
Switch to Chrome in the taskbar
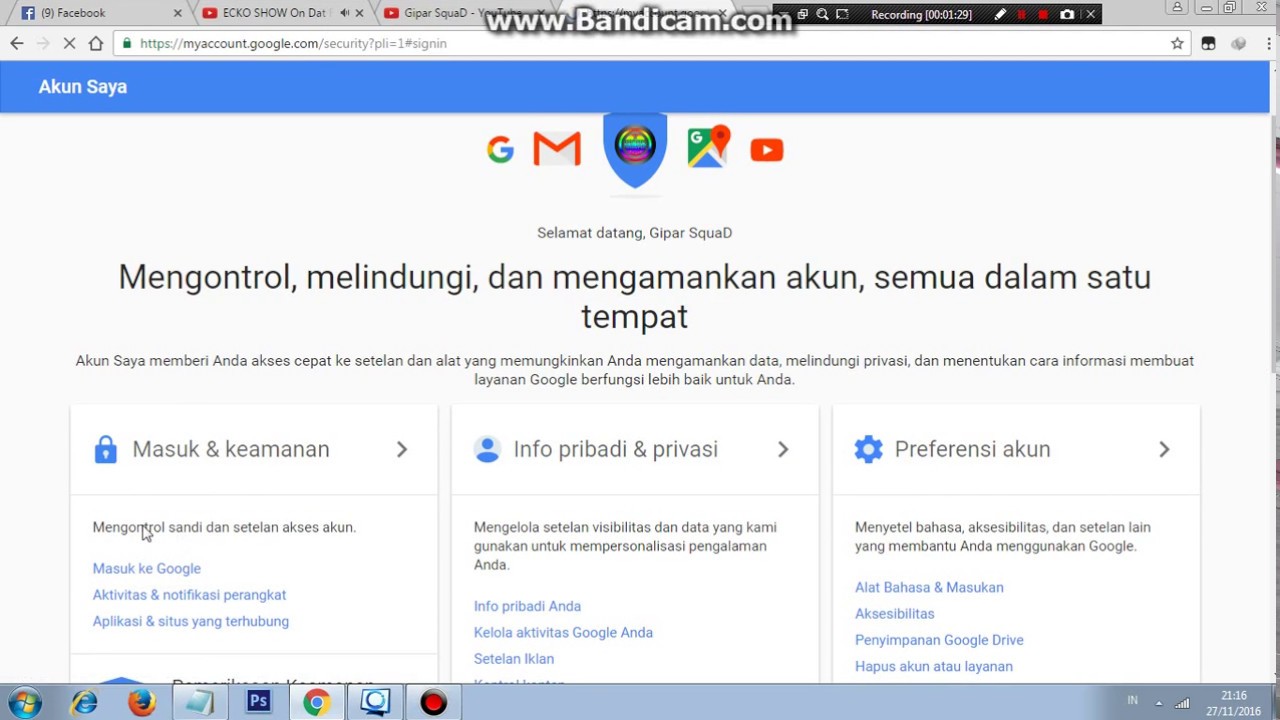pyautogui.click(x=316, y=703)
